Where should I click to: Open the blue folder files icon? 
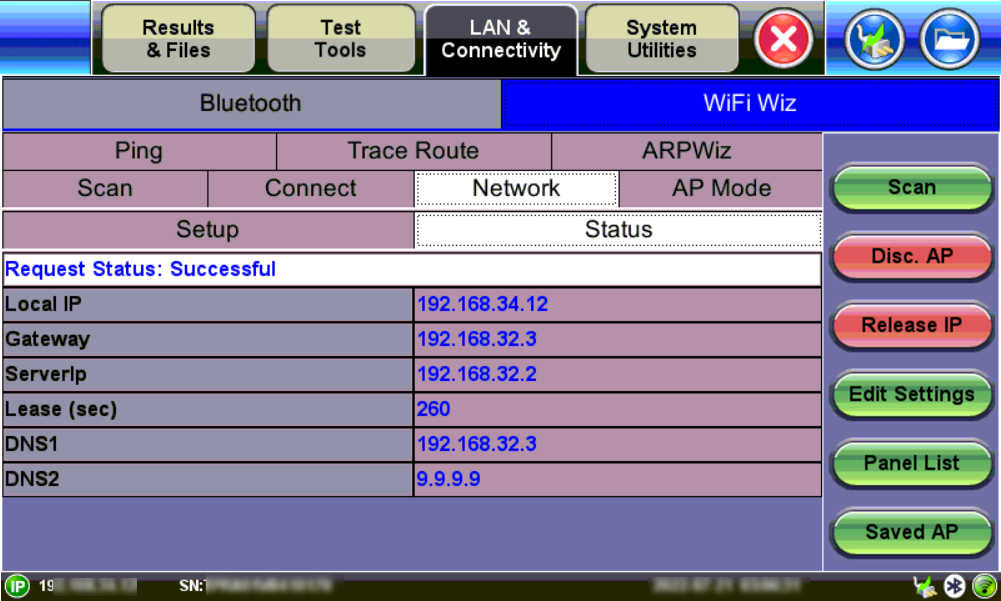pos(949,39)
